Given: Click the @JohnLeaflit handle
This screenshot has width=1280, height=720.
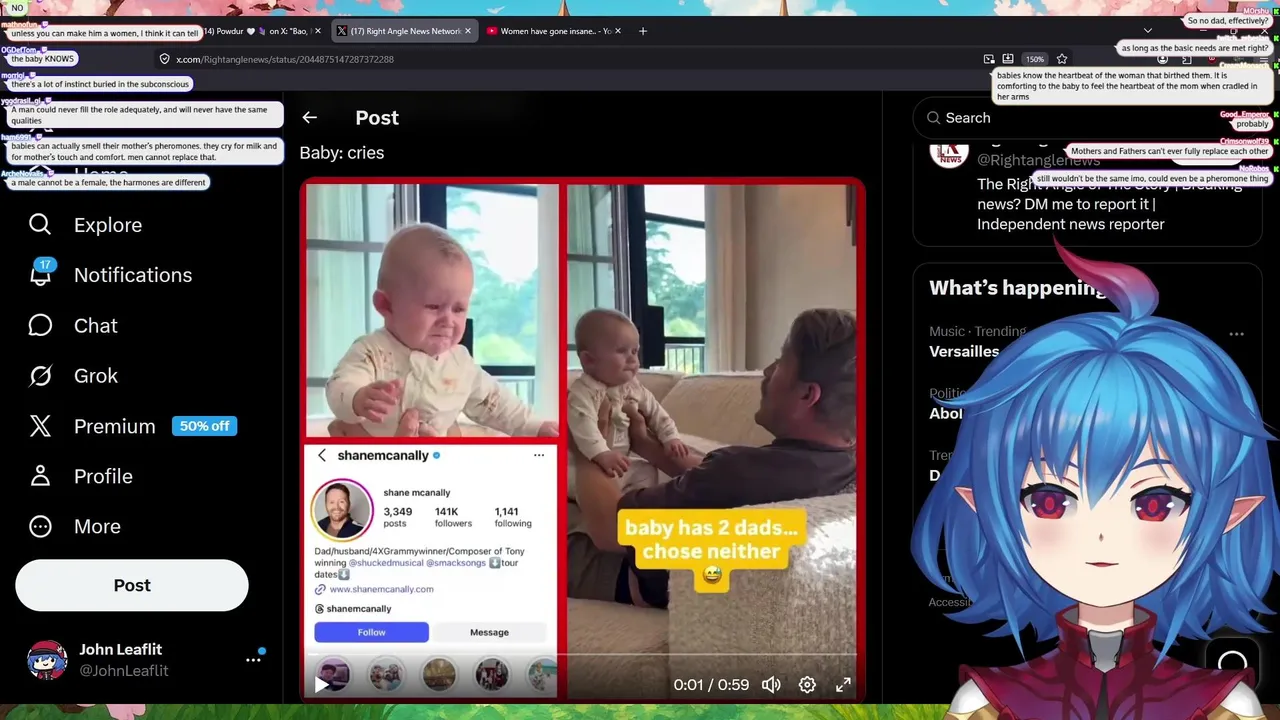Looking at the screenshot, I should (124, 671).
